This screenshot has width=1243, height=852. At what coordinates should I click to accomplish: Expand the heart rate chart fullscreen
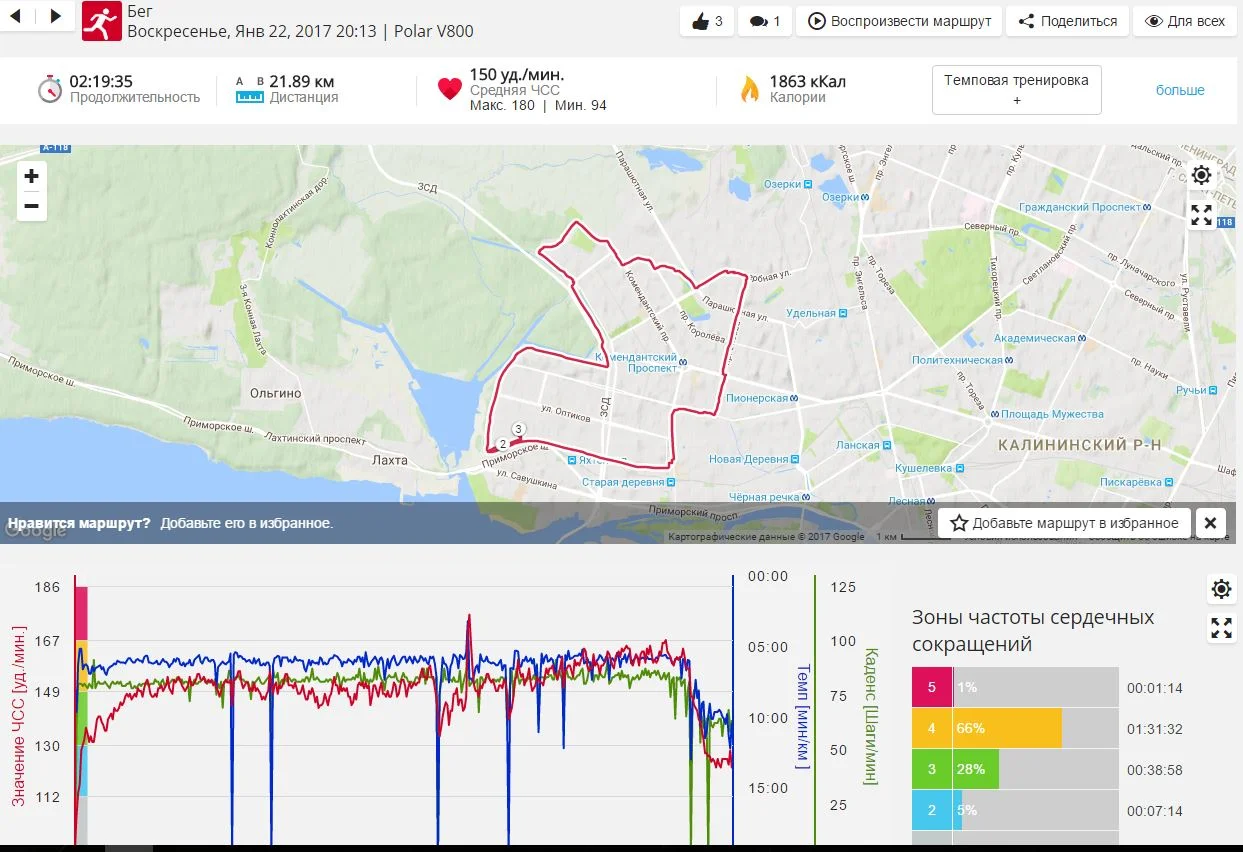[1221, 628]
